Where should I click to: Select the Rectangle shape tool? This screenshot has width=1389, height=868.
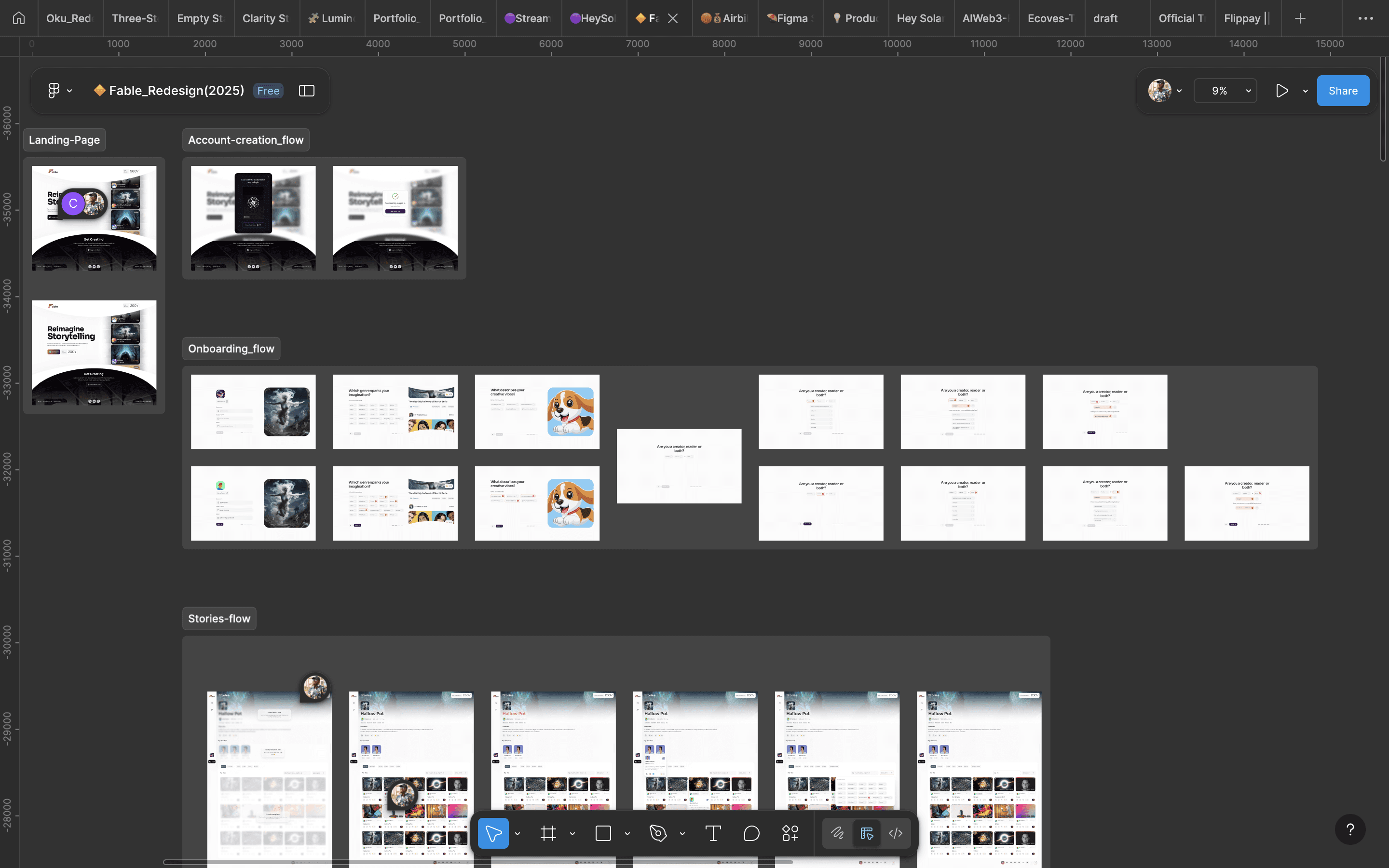coord(603,833)
